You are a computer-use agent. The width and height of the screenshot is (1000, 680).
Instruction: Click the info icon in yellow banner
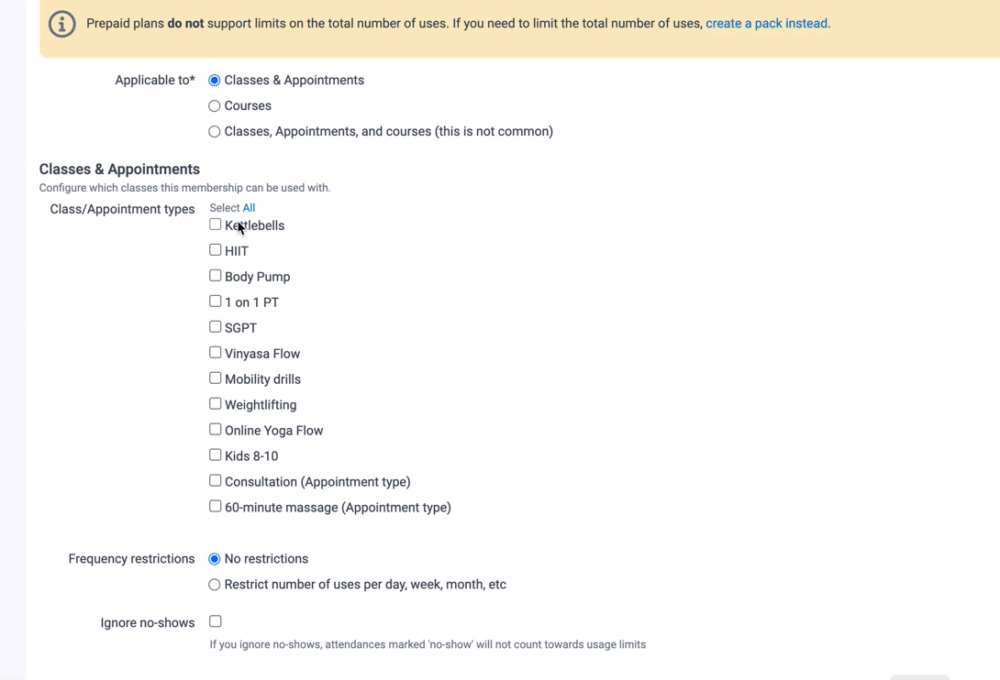[62, 24]
